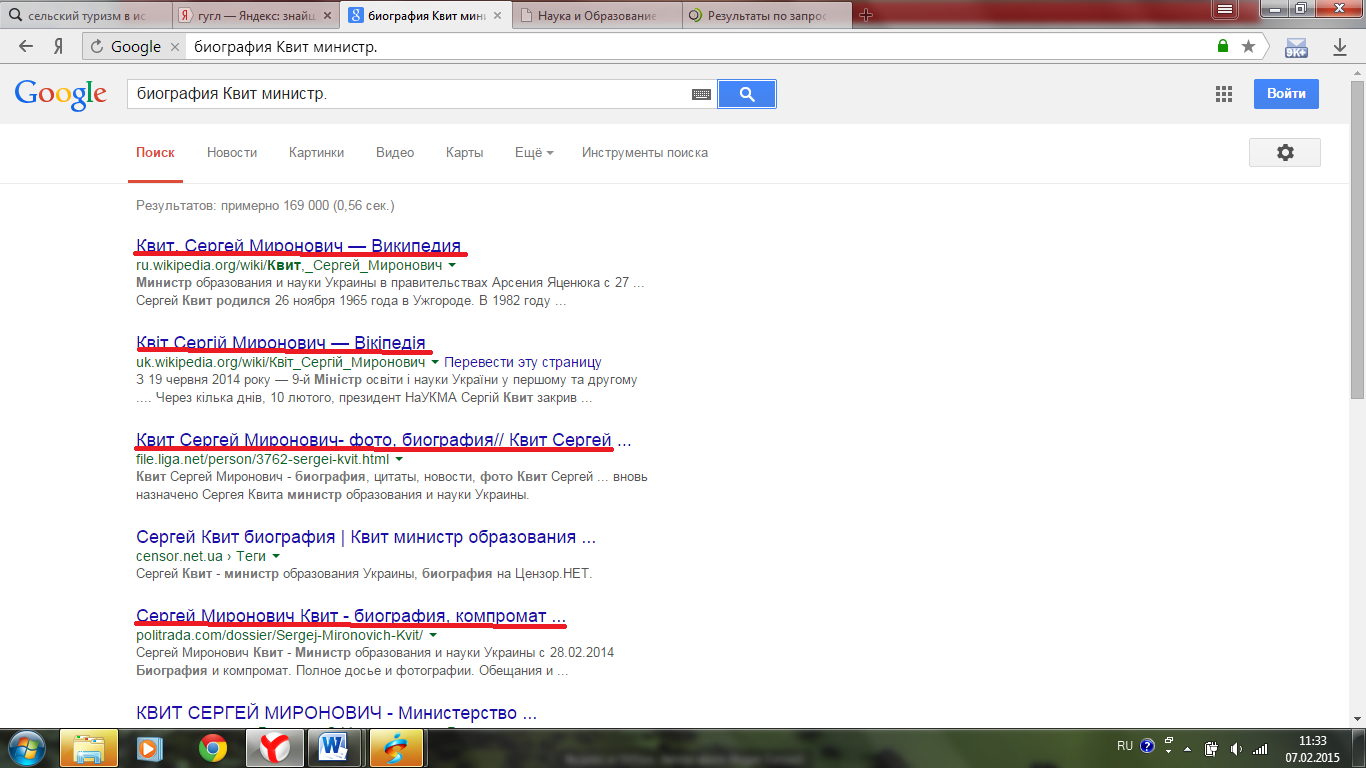The height and width of the screenshot is (768, 1366).
Task: Open a new tab with the plus icon
Action: click(x=866, y=15)
